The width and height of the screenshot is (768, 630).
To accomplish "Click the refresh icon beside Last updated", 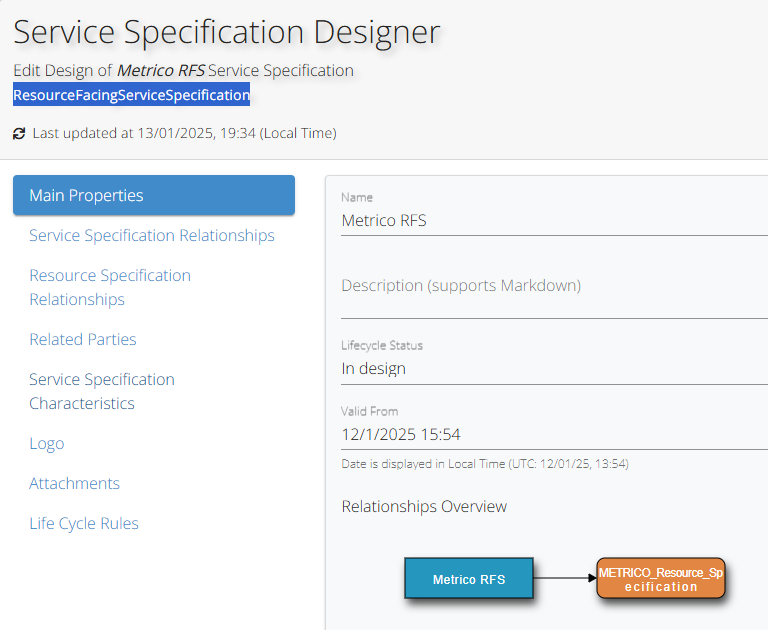I will coord(19,133).
